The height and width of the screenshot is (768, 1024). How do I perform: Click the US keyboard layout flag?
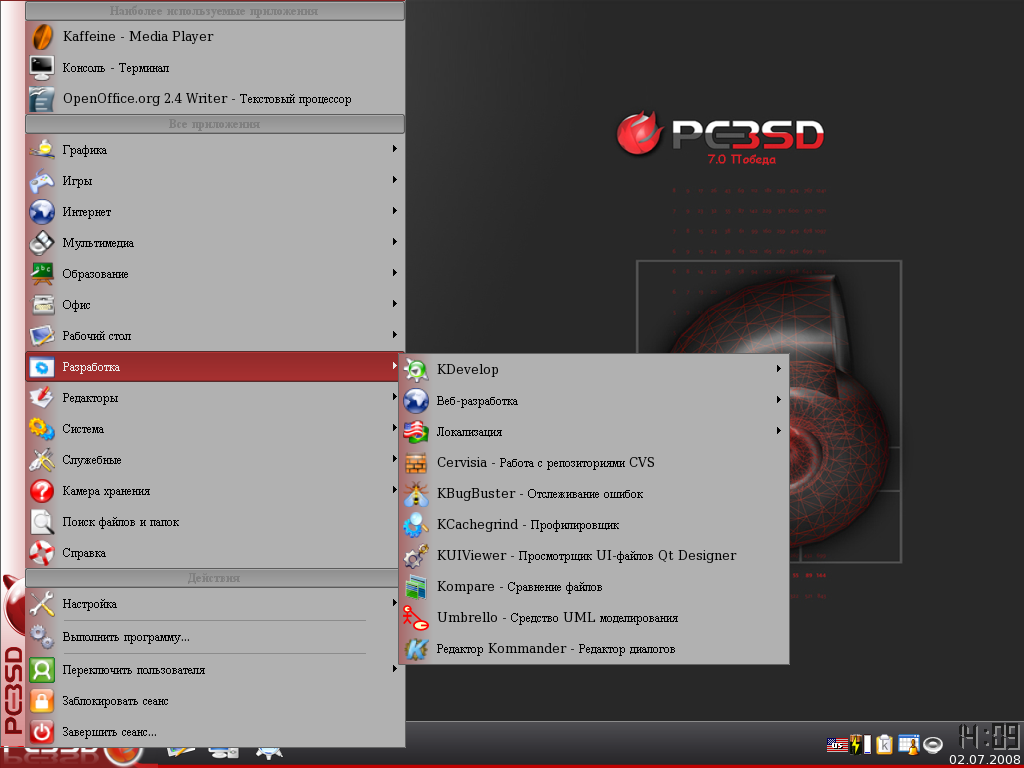pyautogui.click(x=836, y=744)
